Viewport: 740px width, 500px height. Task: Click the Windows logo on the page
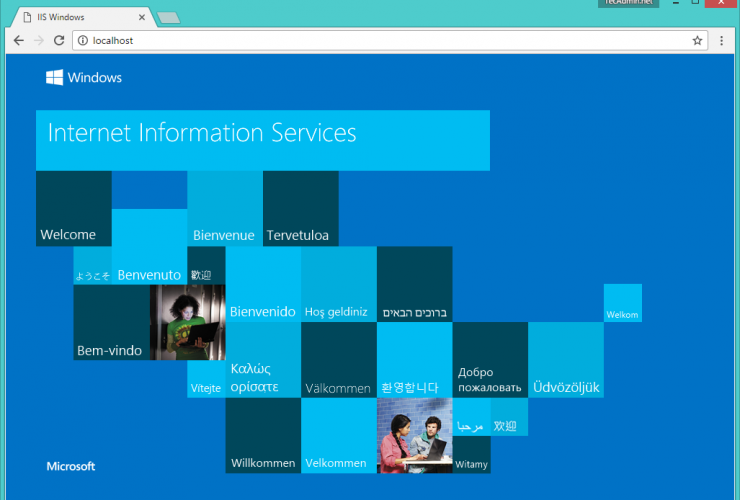pyautogui.click(x=84, y=78)
